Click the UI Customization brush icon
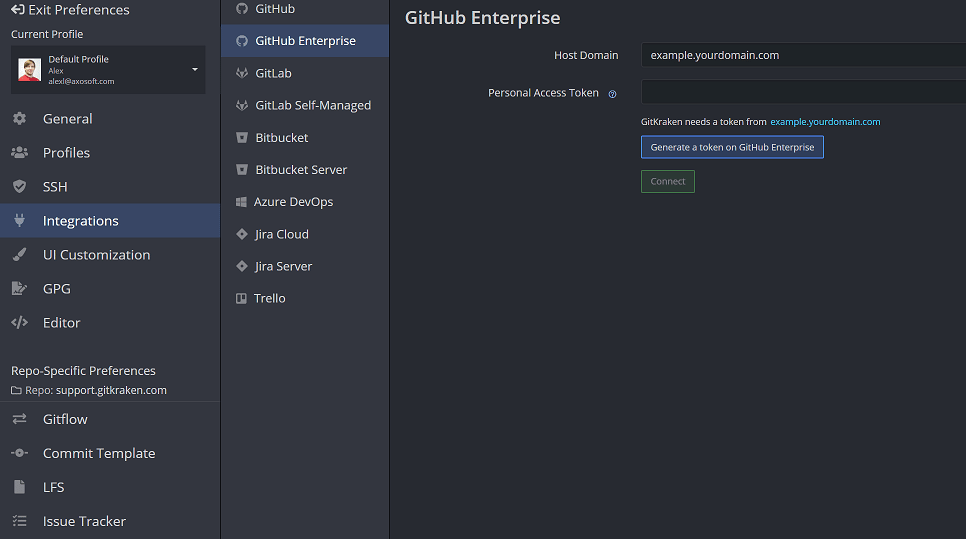The width and height of the screenshot is (966, 539). pos(19,255)
